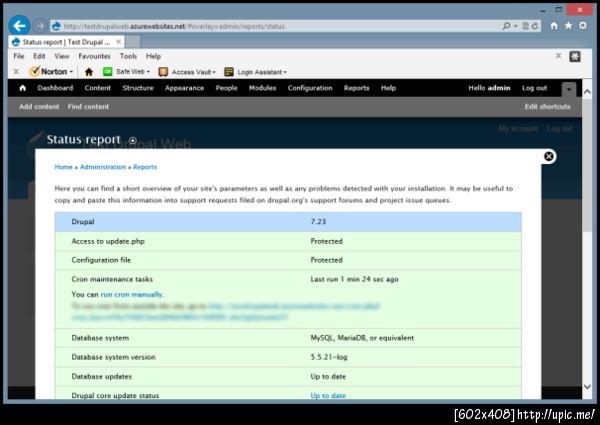This screenshot has height=425, width=600.
Task: Click the Administration breadcrumb link
Action: 103,167
